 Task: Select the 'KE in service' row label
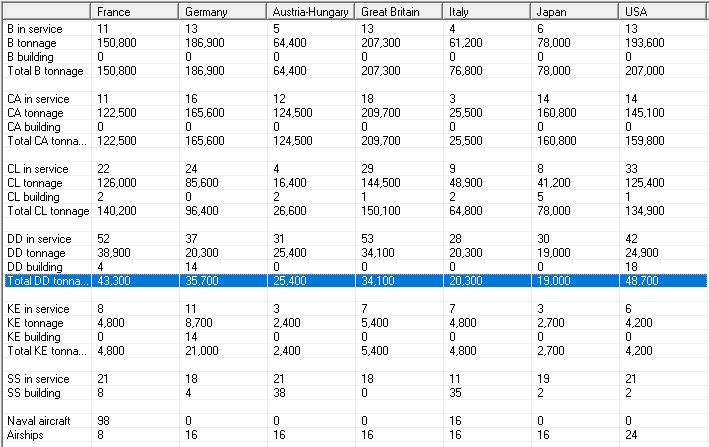(x=38, y=309)
